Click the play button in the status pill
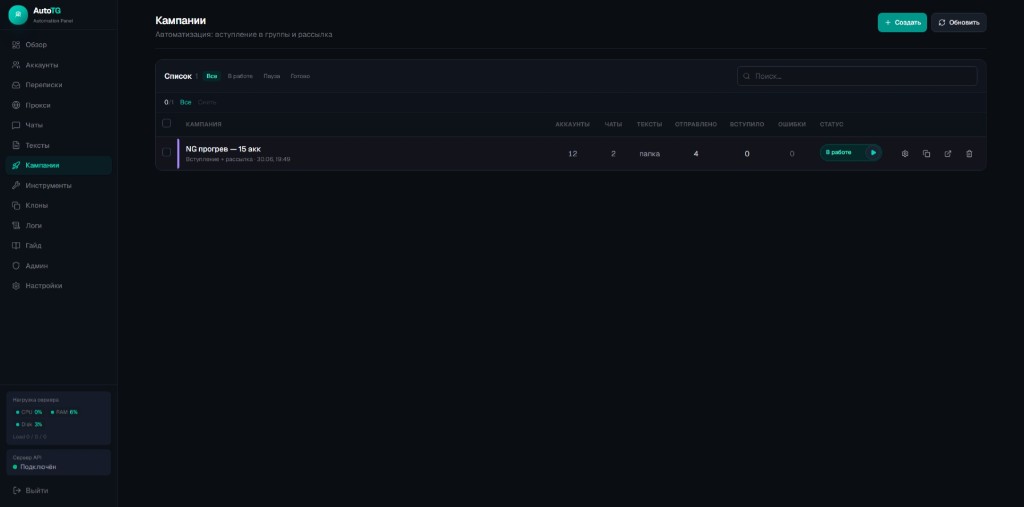 [x=873, y=153]
